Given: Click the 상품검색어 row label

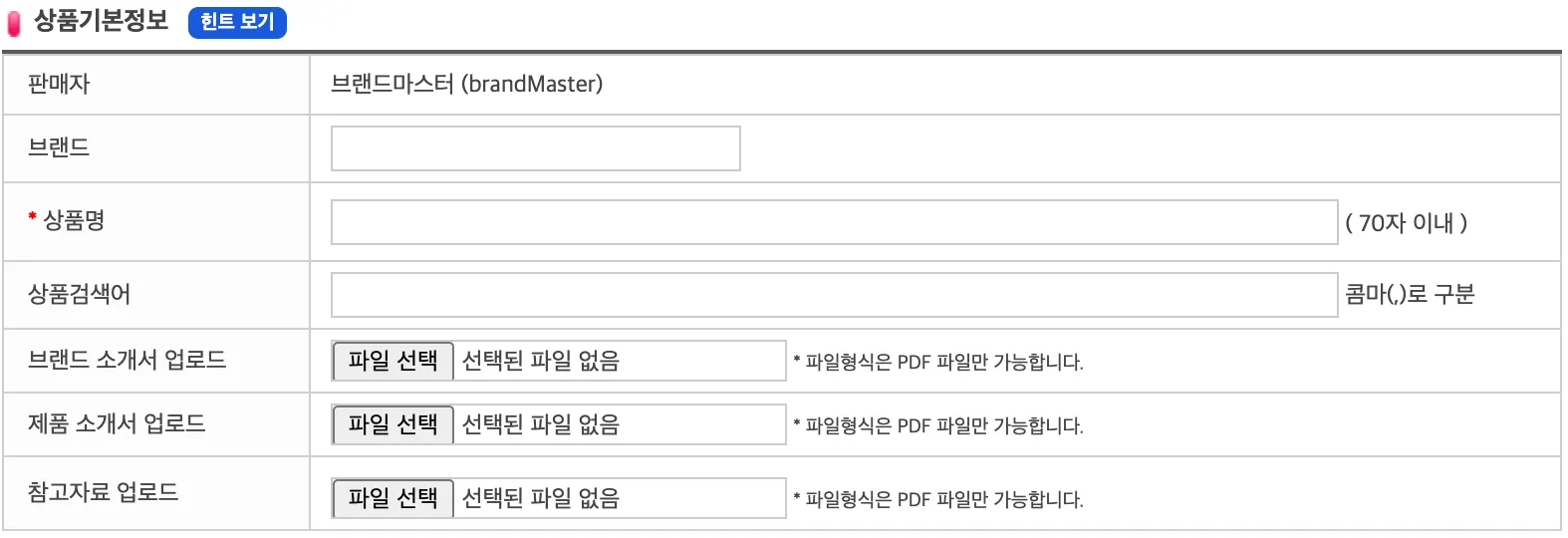Looking at the screenshot, I should click(x=80, y=295).
